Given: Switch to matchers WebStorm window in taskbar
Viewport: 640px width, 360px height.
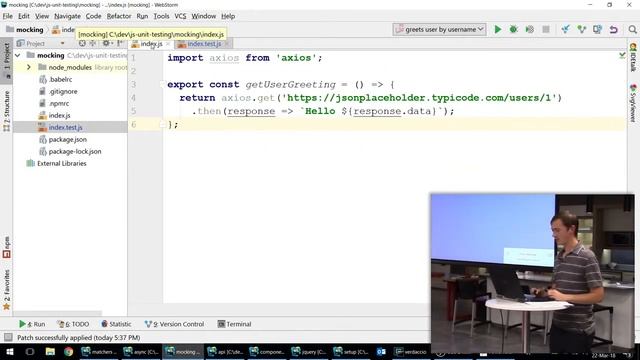Looking at the screenshot, I should [99, 351].
